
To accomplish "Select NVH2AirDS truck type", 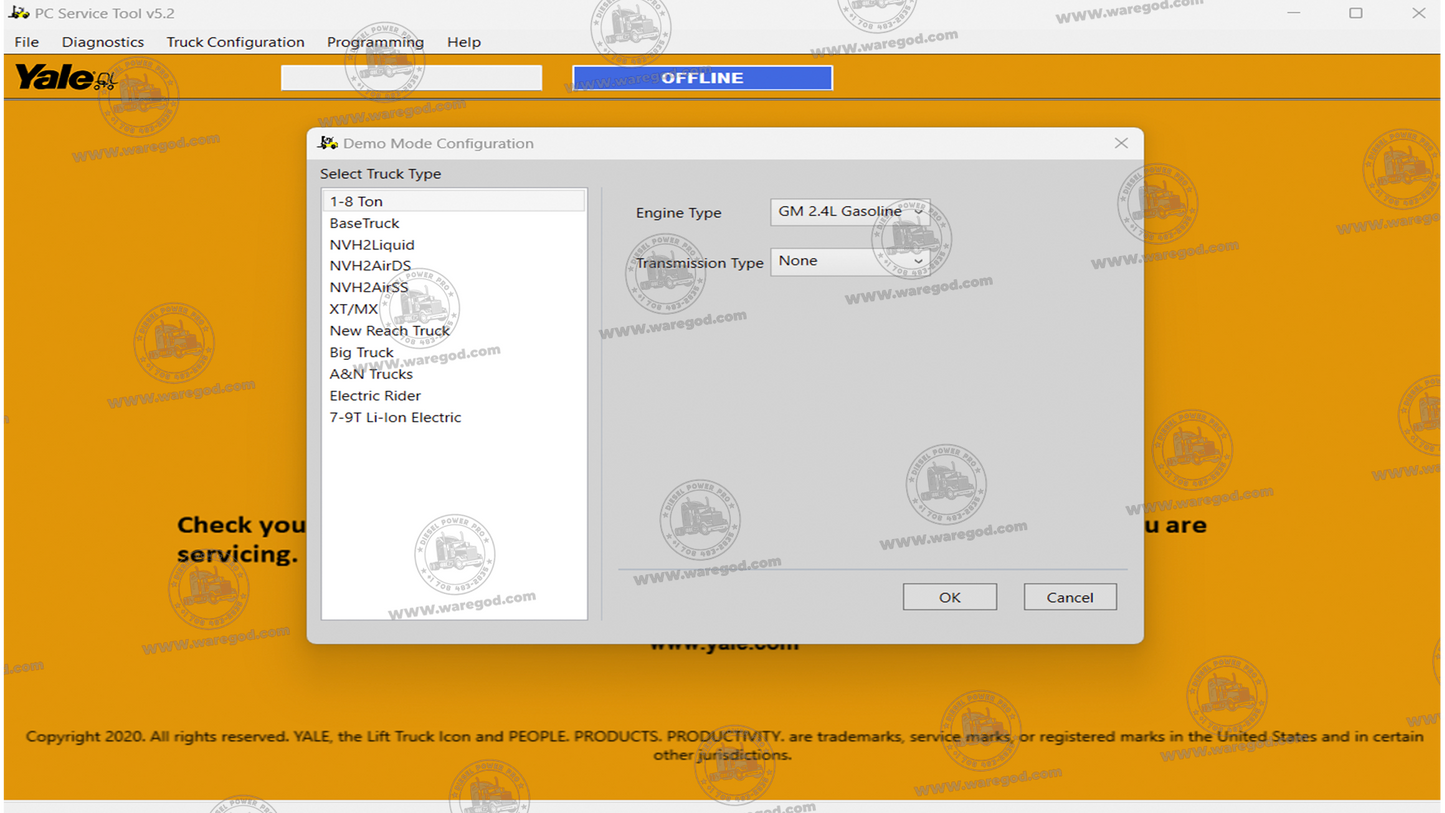I will tap(453, 266).
